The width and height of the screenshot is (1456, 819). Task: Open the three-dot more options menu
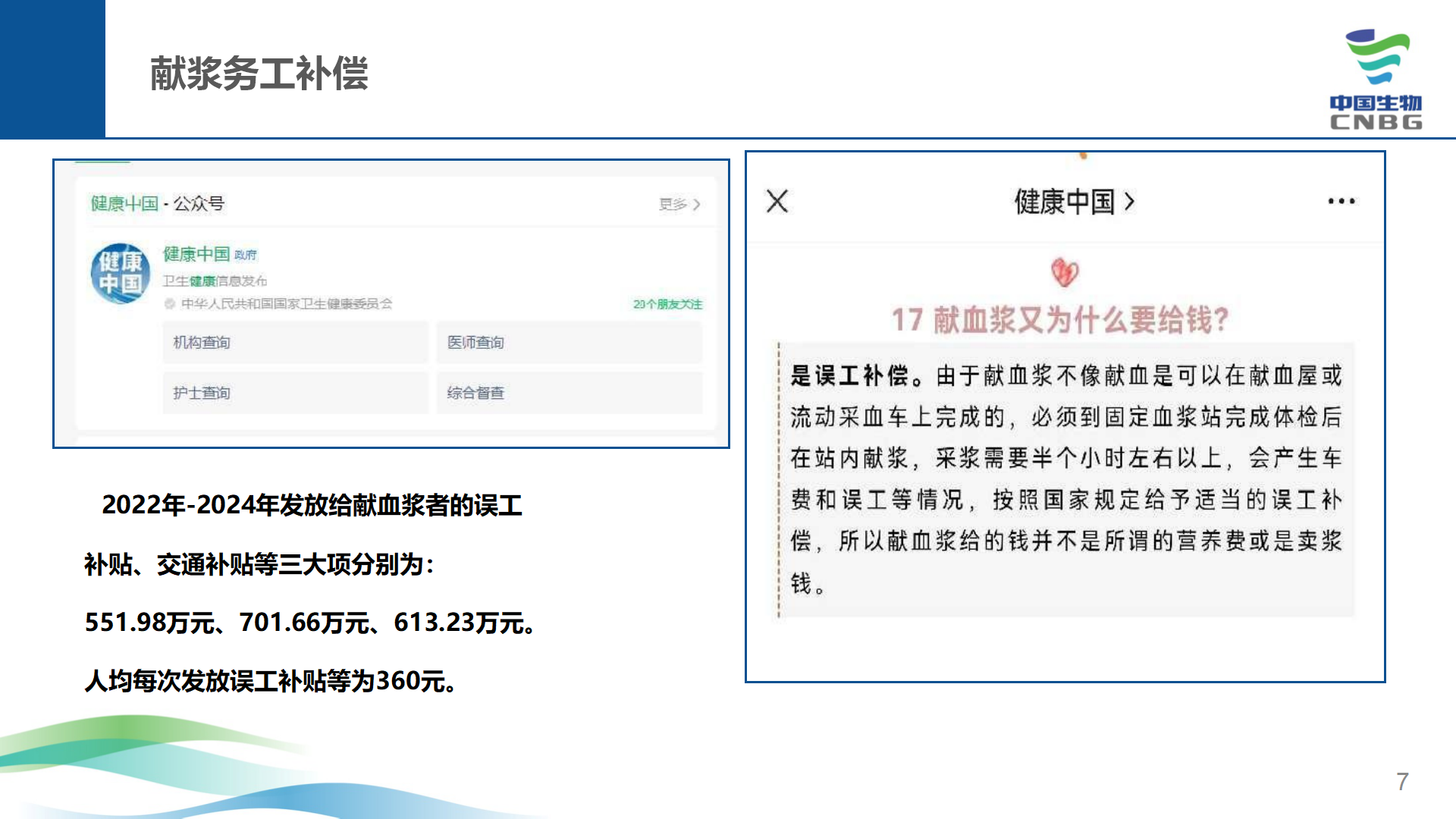pos(1341,202)
